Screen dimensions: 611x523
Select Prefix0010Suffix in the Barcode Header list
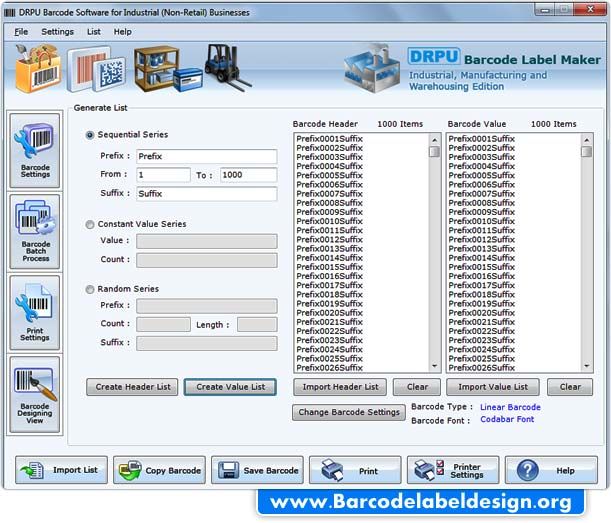(x=329, y=221)
